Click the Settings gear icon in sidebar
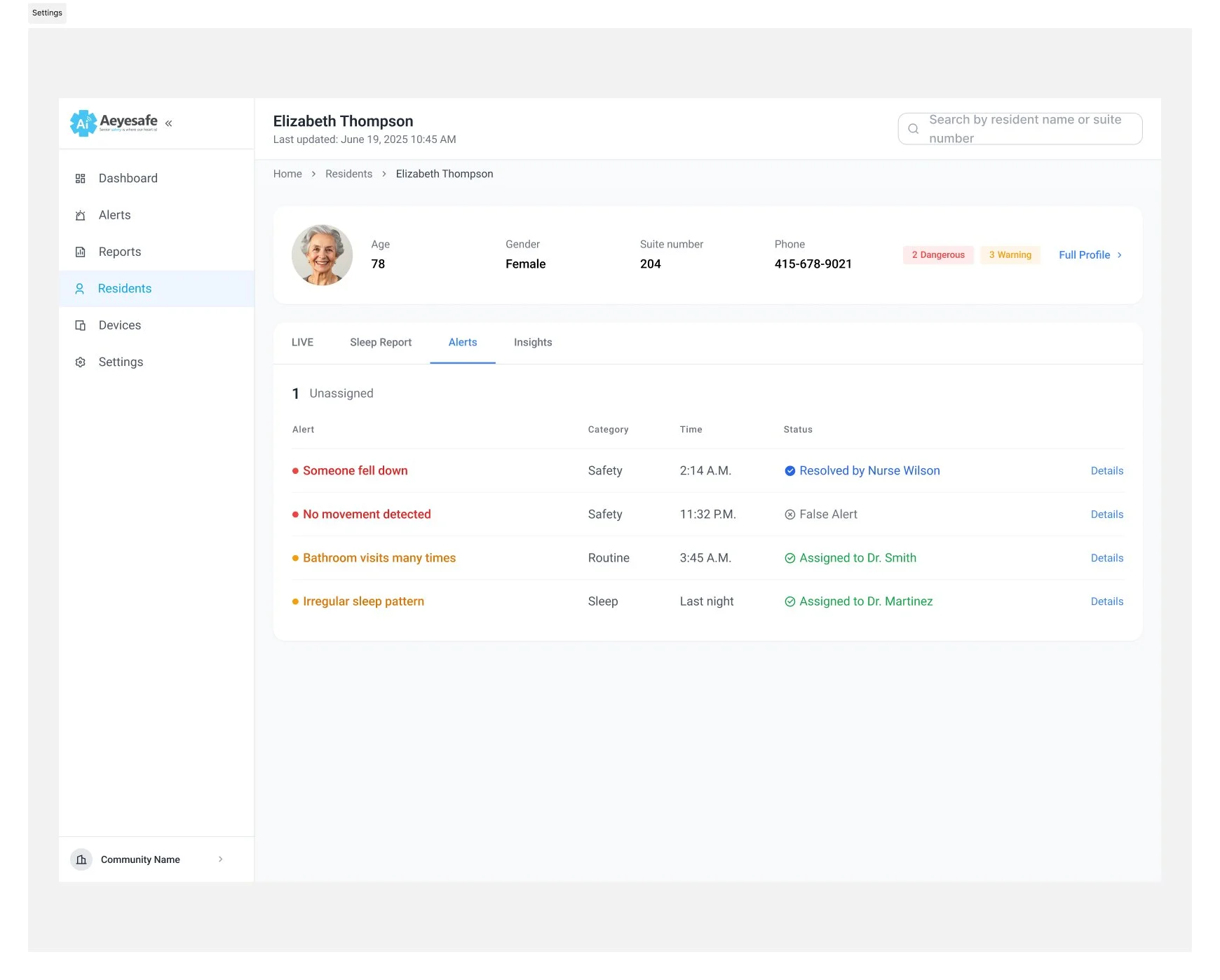The width and height of the screenshot is (1220, 980). pos(81,362)
